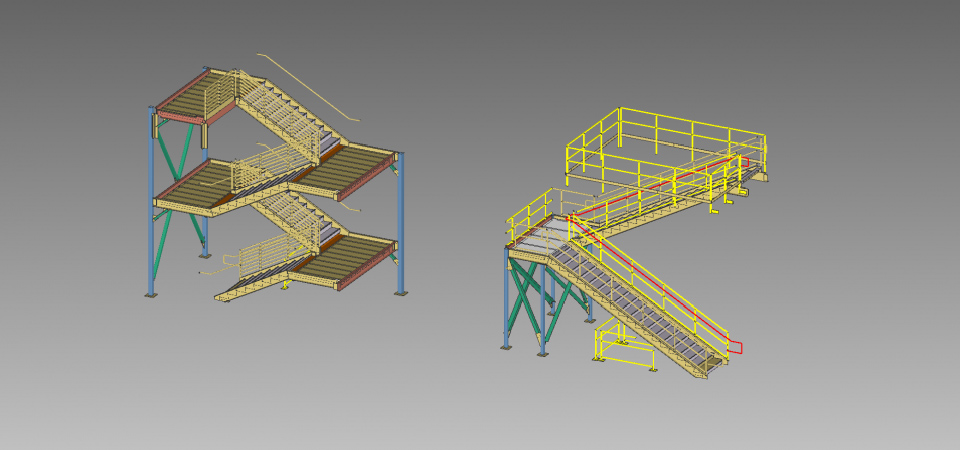
Task: Click the red beam under the top-left platform
Action: pyautogui.click(x=178, y=117)
